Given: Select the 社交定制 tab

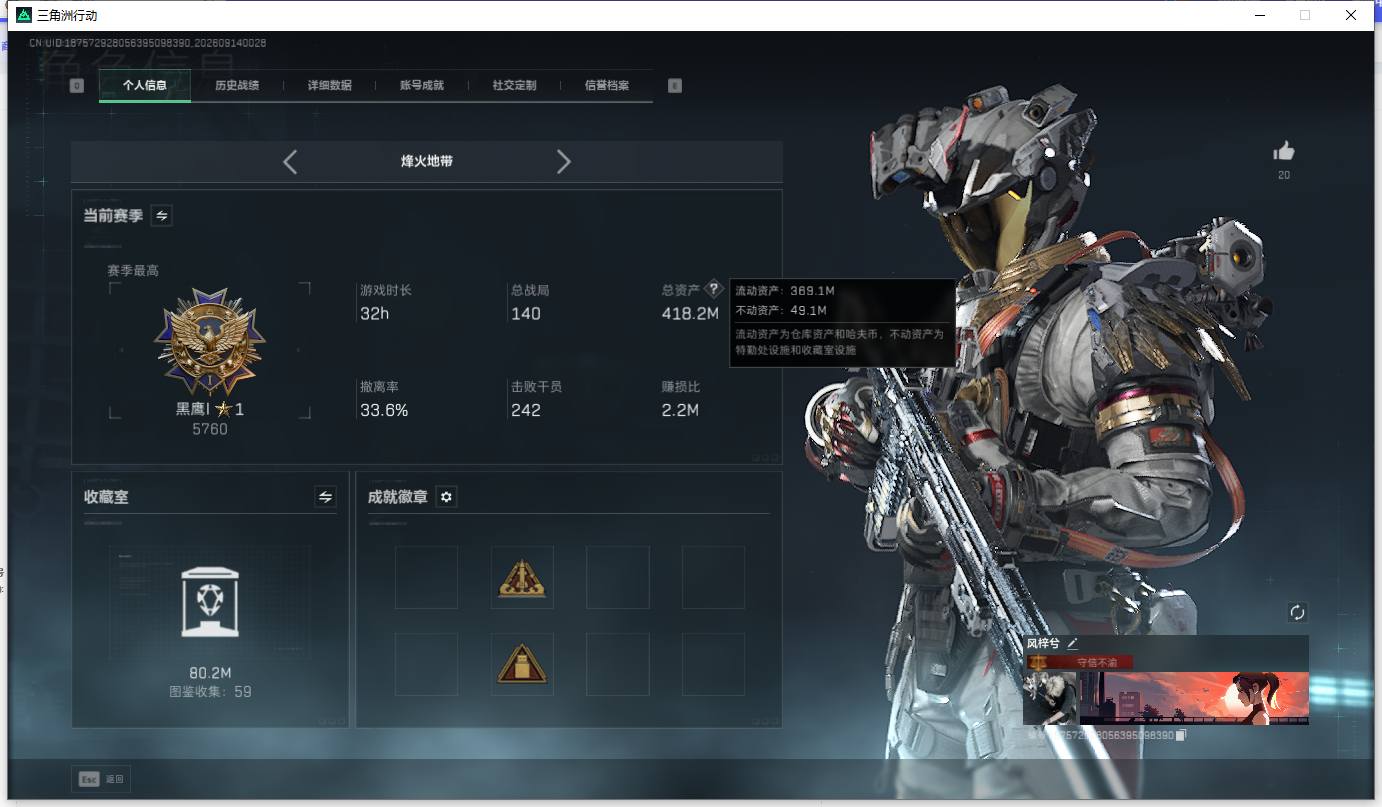Looking at the screenshot, I should click(514, 86).
